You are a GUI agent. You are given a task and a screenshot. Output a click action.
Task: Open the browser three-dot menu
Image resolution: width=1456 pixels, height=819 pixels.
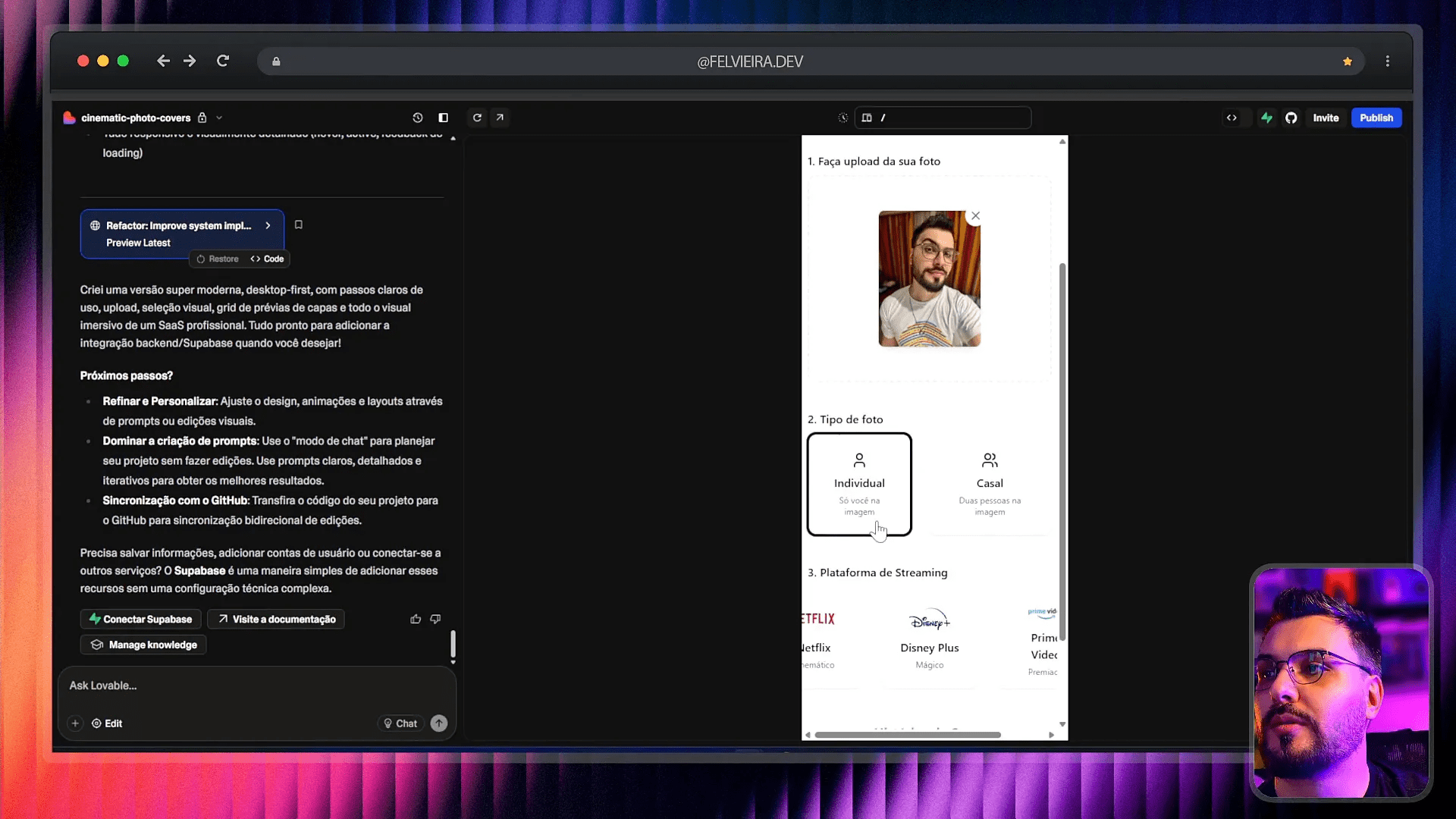[x=1388, y=61]
